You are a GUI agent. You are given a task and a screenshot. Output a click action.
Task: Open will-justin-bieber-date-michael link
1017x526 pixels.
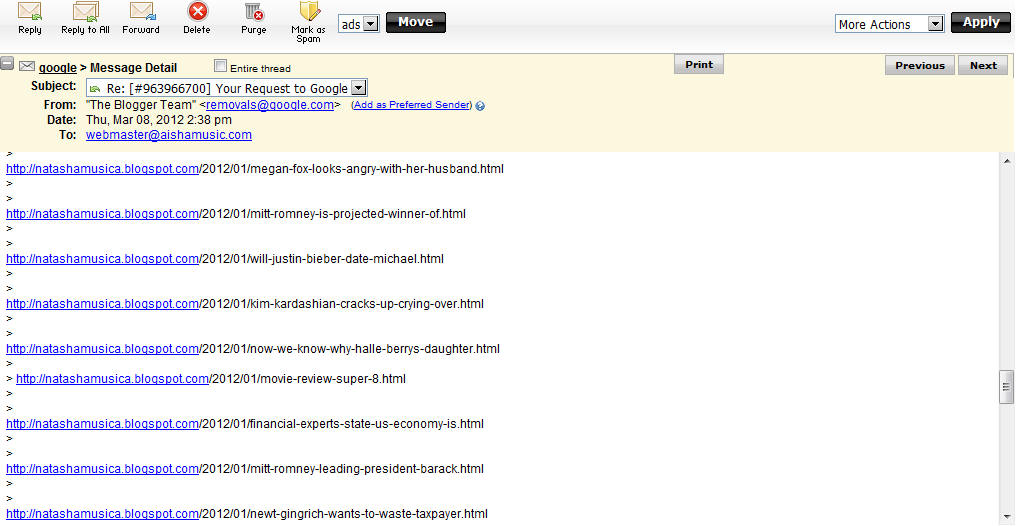pos(102,259)
